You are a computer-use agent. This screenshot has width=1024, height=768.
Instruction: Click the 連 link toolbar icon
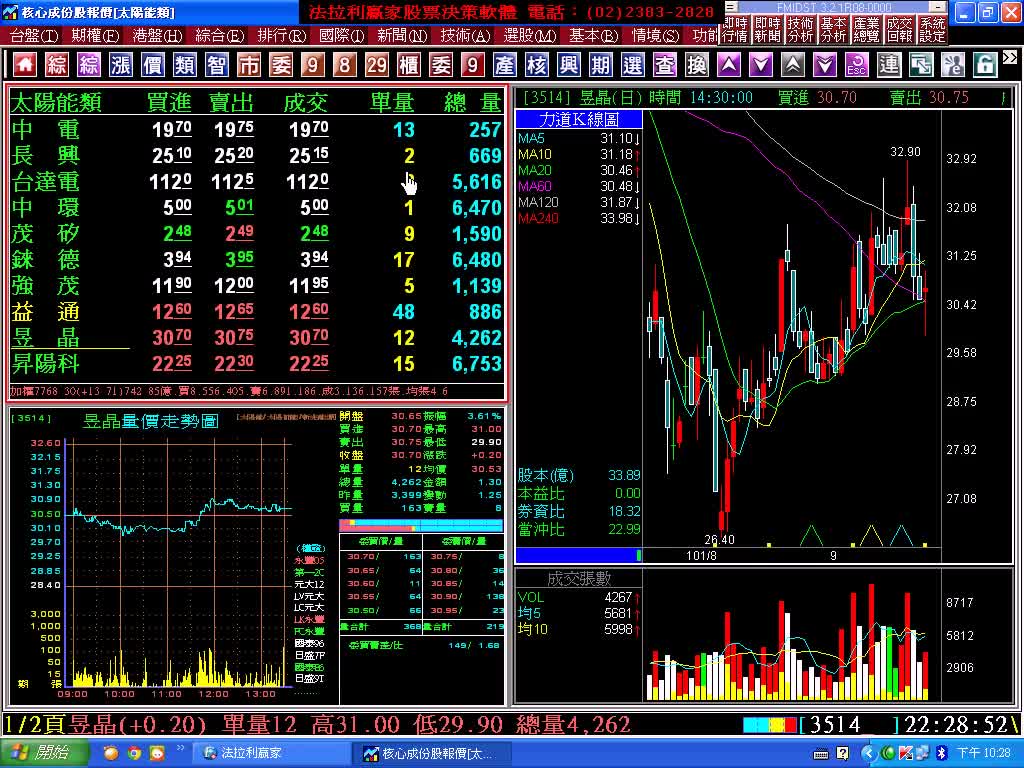click(889, 65)
